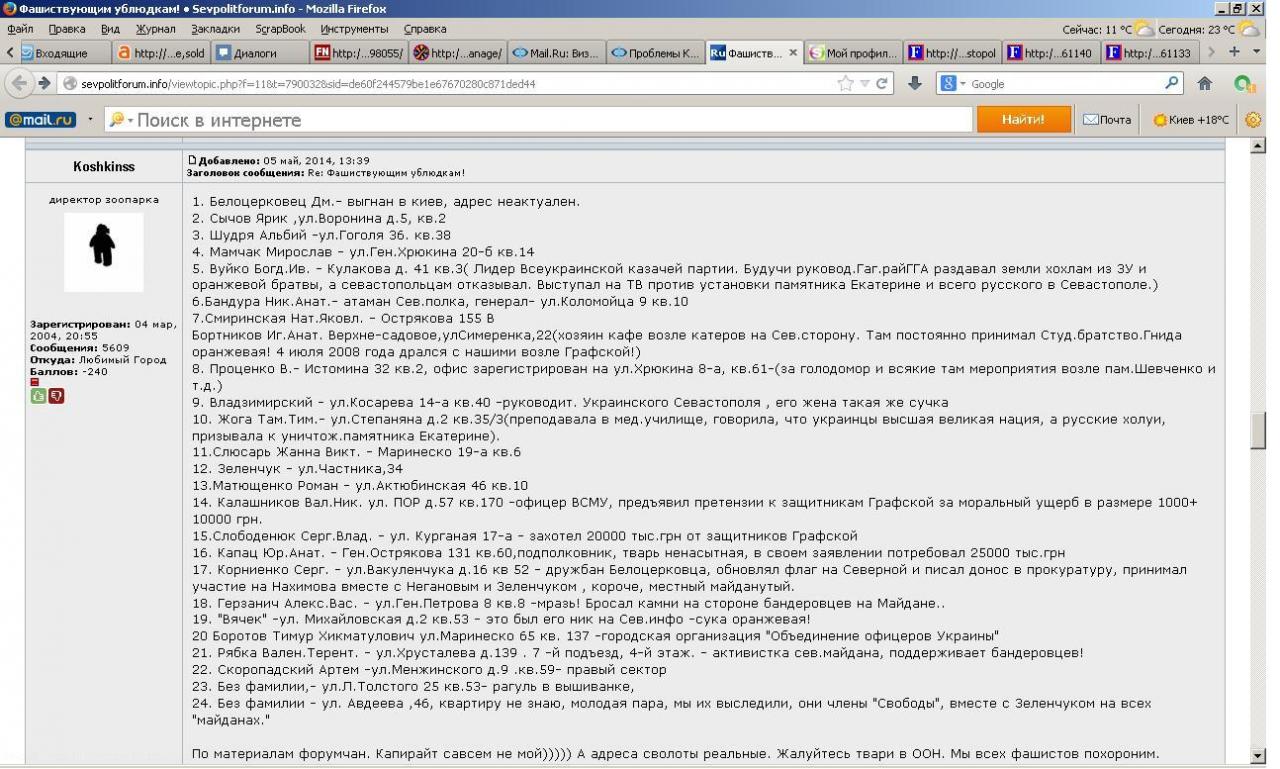Open the Инструменты menu
This screenshot has width=1280, height=769.
353,29
